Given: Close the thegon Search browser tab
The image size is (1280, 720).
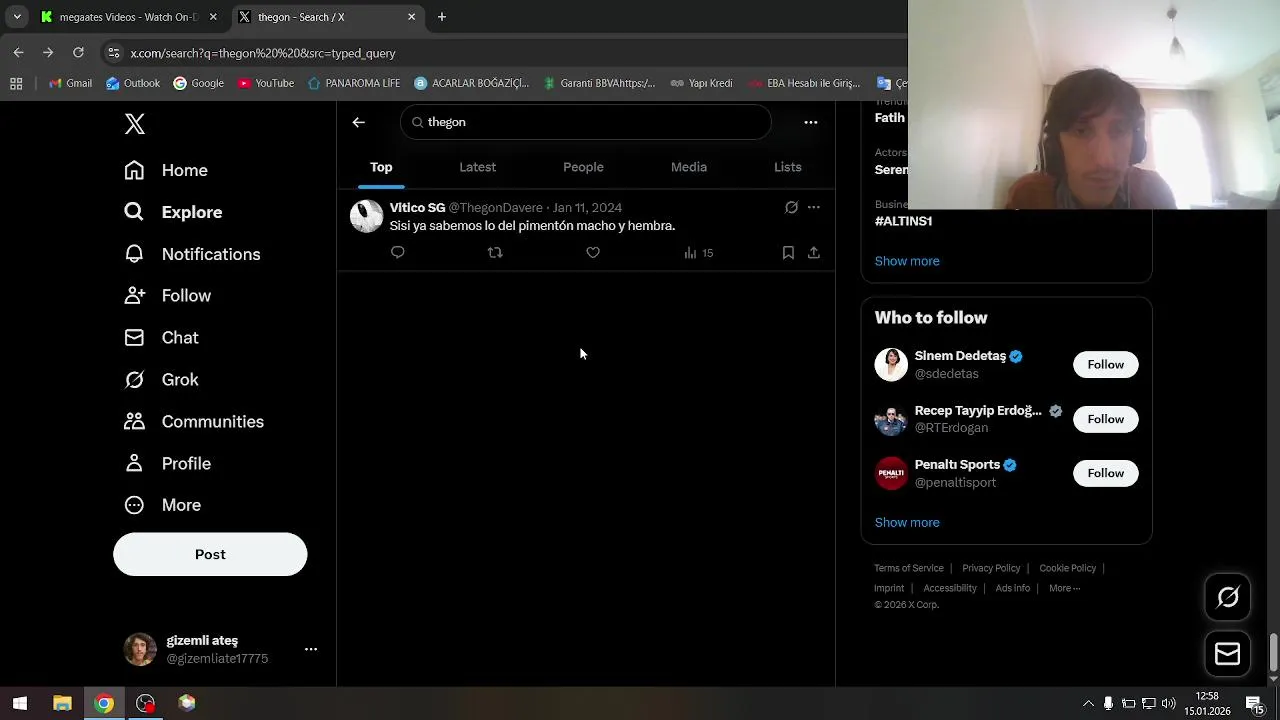Looking at the screenshot, I should click(x=411, y=17).
